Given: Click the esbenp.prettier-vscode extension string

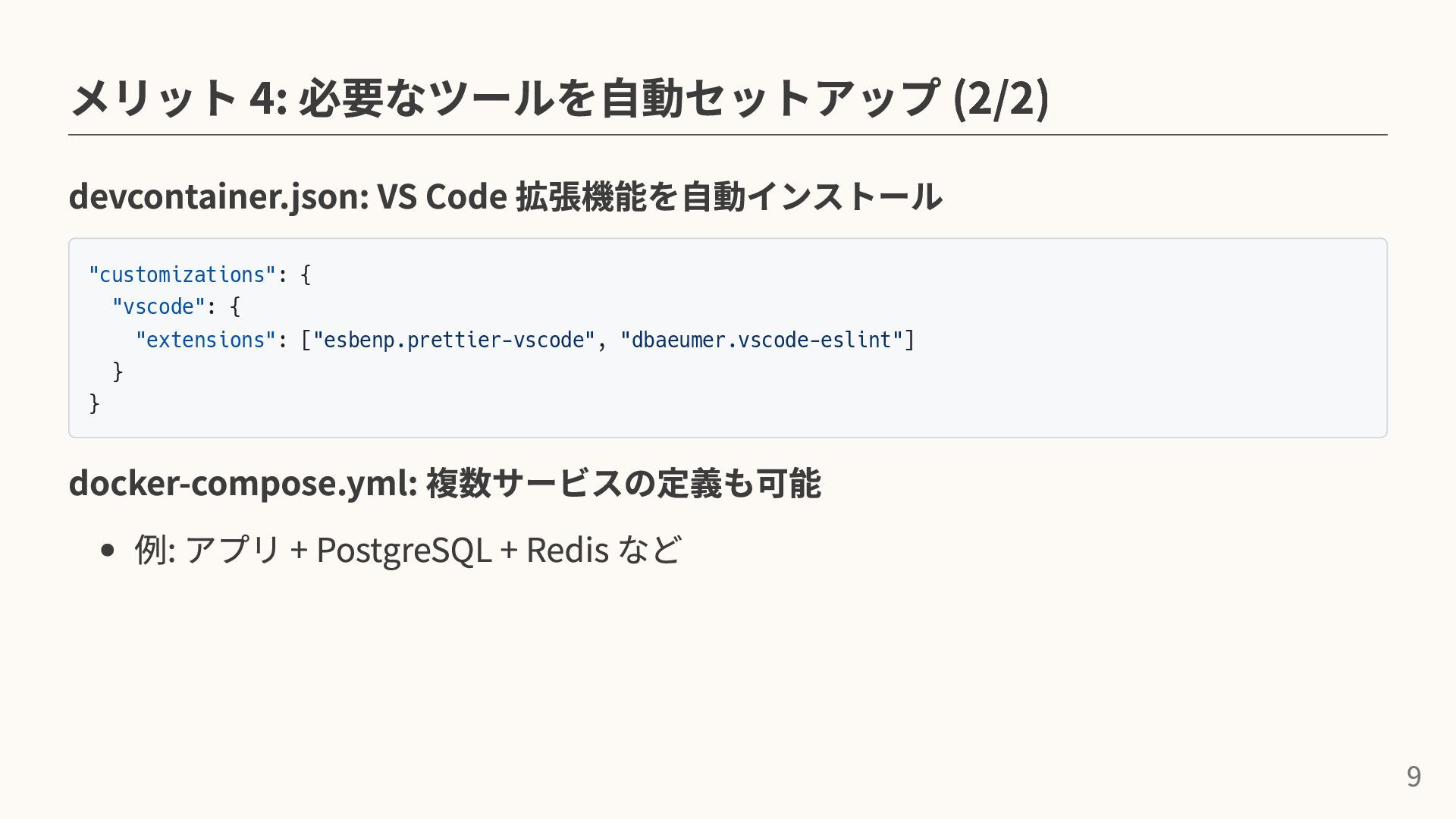Looking at the screenshot, I should [454, 340].
